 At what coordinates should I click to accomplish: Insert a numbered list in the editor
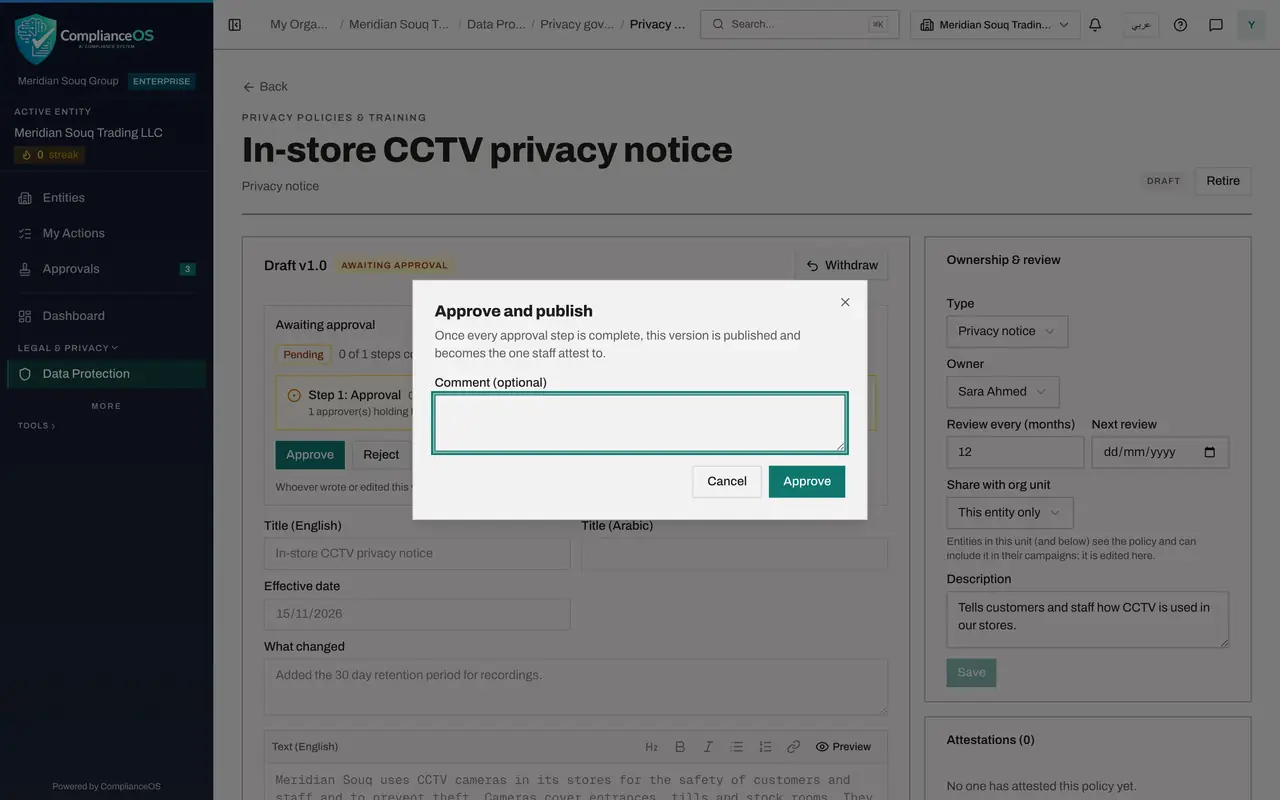(765, 747)
